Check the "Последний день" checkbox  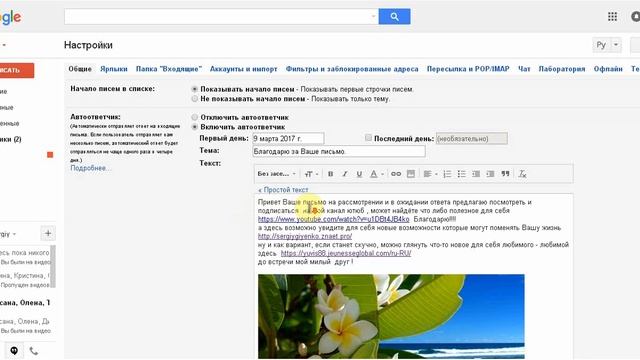coord(369,138)
